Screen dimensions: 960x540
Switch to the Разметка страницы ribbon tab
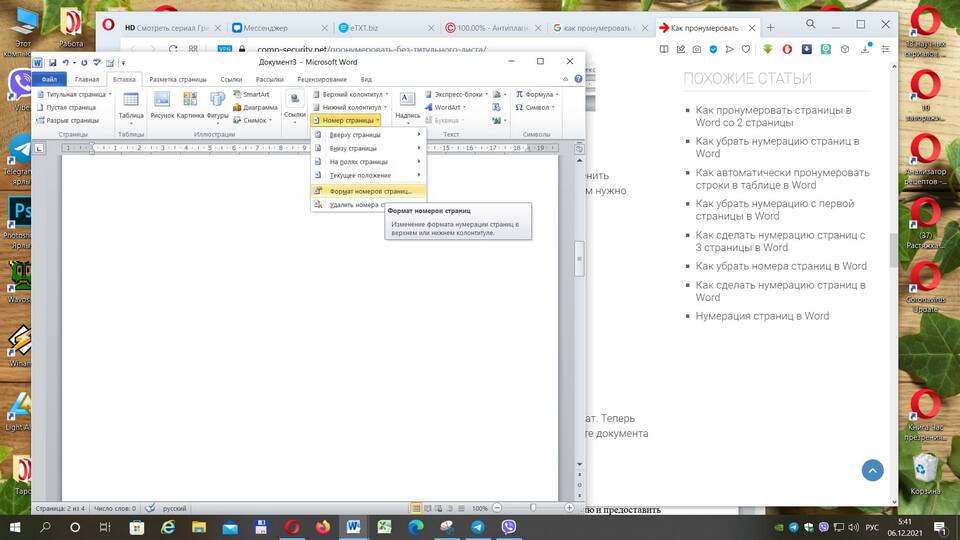click(x=177, y=79)
